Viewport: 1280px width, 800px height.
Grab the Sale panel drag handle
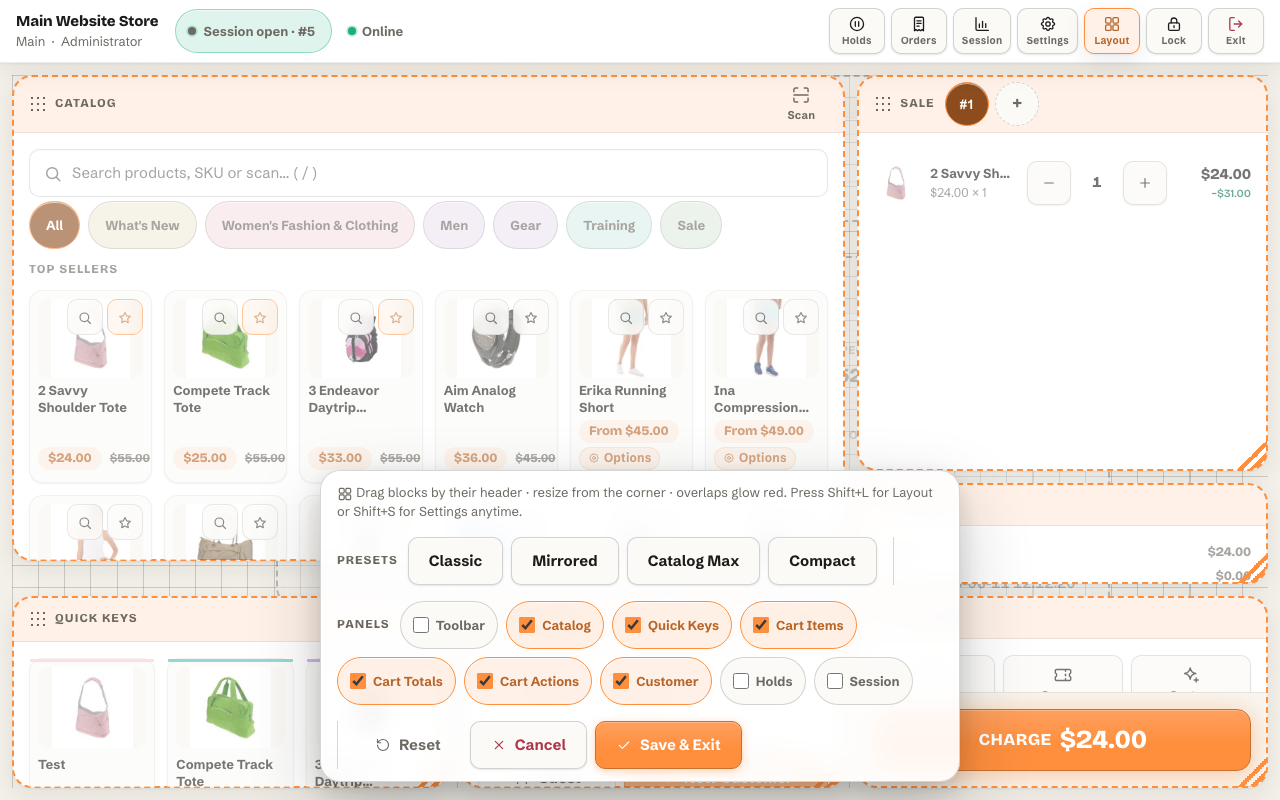(883, 104)
